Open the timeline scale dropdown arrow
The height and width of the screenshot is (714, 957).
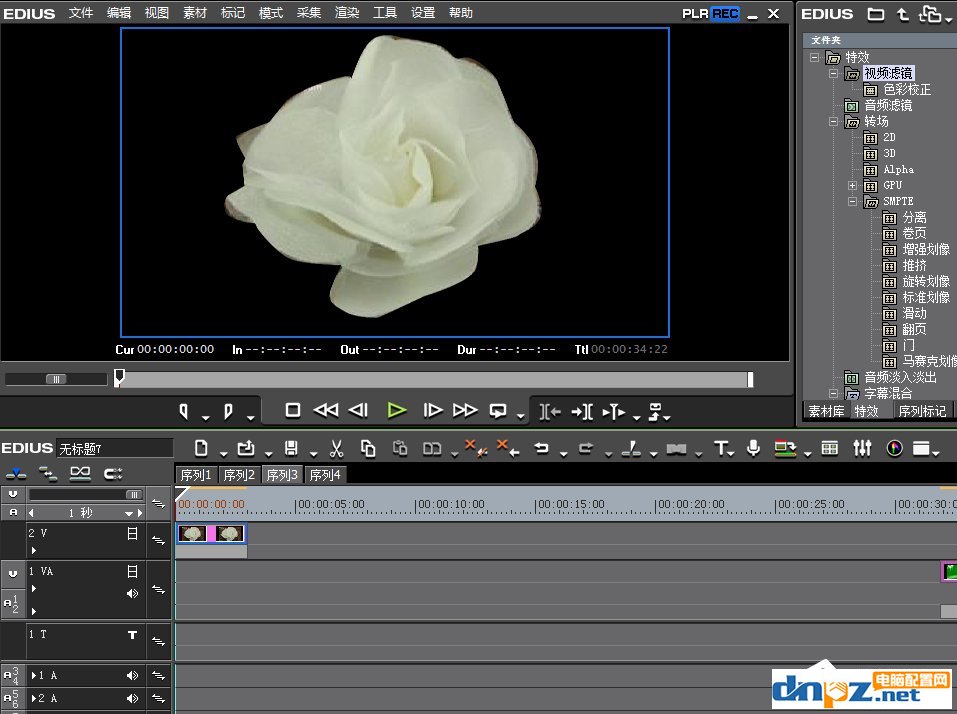pos(129,513)
